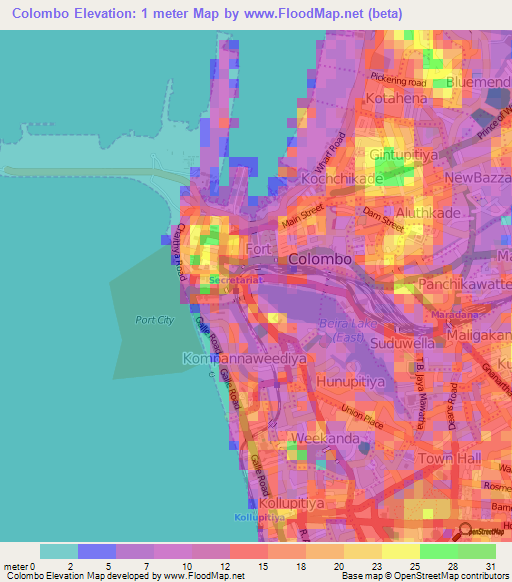512x582 pixels.
Task: Click the purple 'Maradana' station label
Action: [454, 315]
